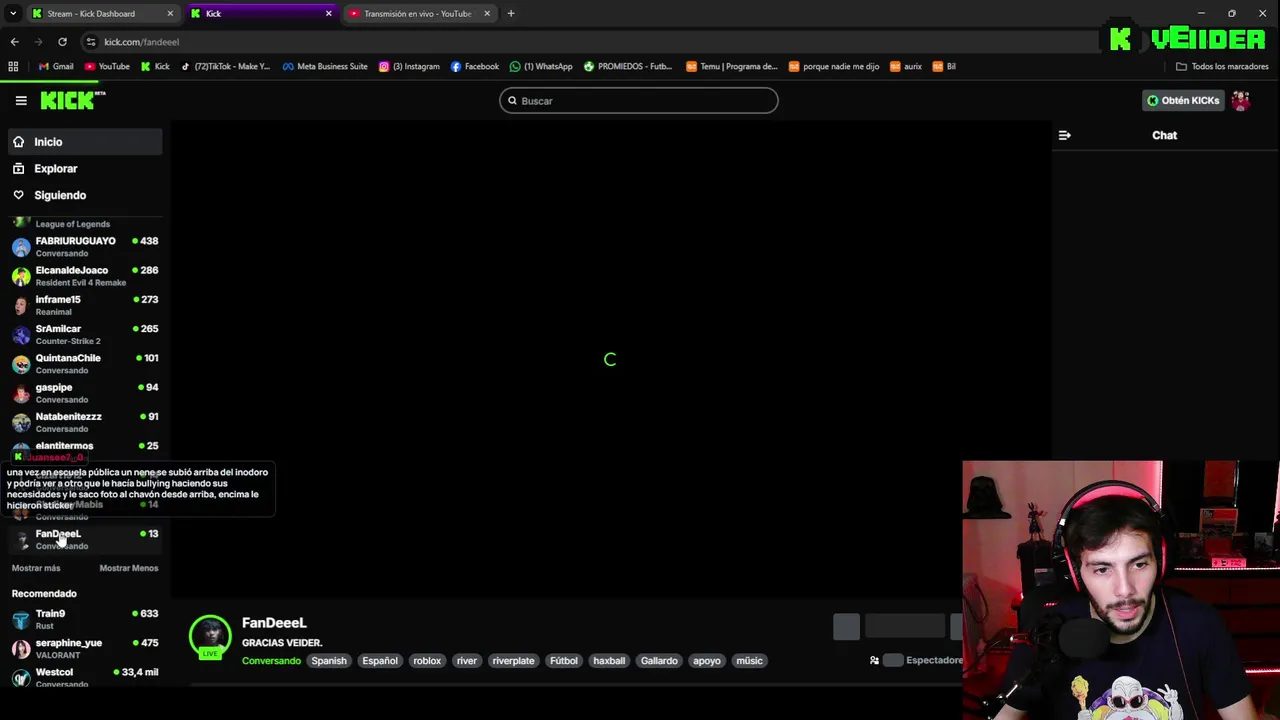Open Facebook bookmark

(x=475, y=67)
